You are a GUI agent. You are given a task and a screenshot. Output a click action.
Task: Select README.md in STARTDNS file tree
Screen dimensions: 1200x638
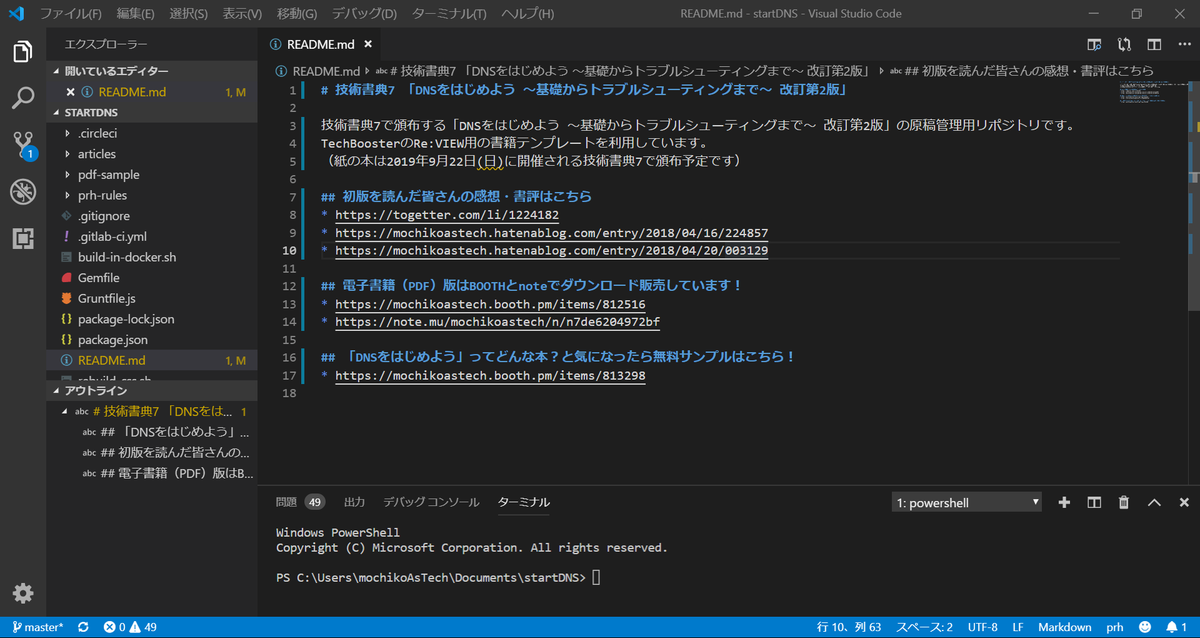point(152,360)
